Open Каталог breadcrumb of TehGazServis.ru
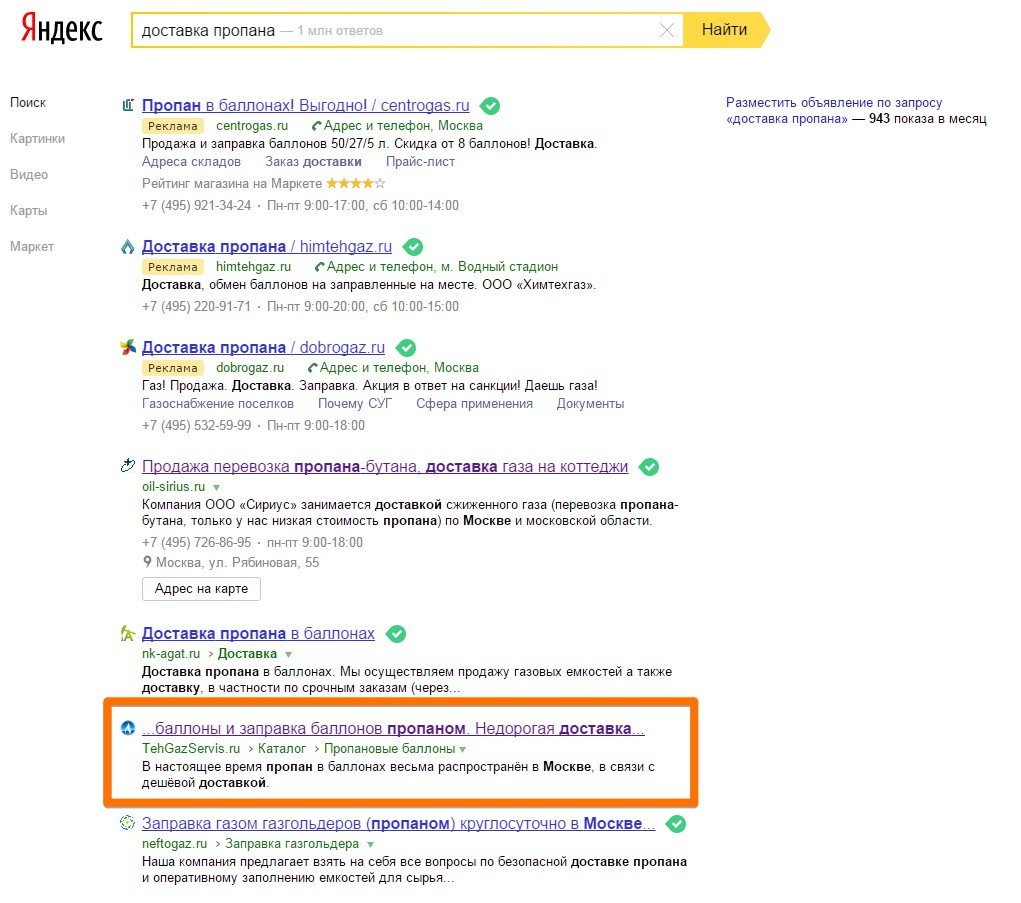This screenshot has width=1021, height=903. [281, 749]
